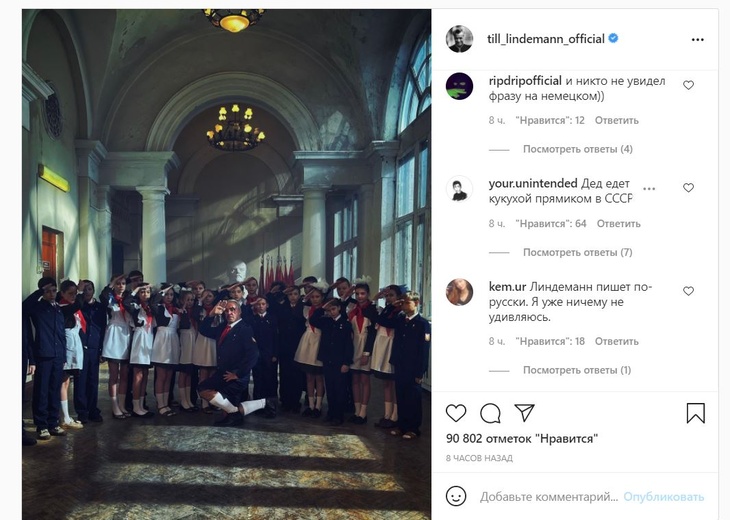Reply to ripdripofficial's comment via Ответить

(616, 120)
